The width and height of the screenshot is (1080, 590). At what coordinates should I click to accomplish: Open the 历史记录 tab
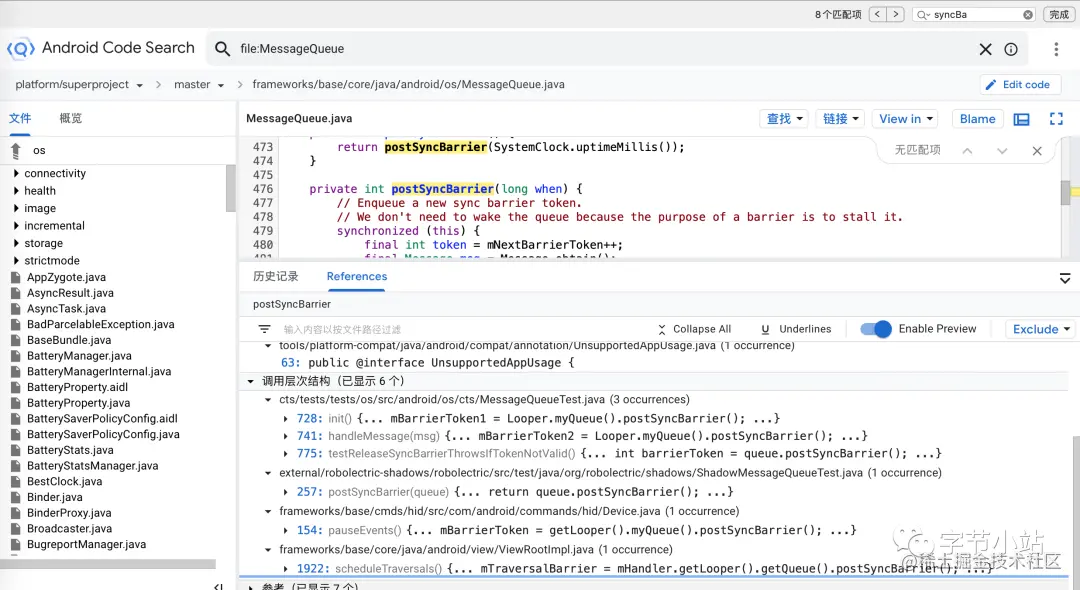coord(276,276)
